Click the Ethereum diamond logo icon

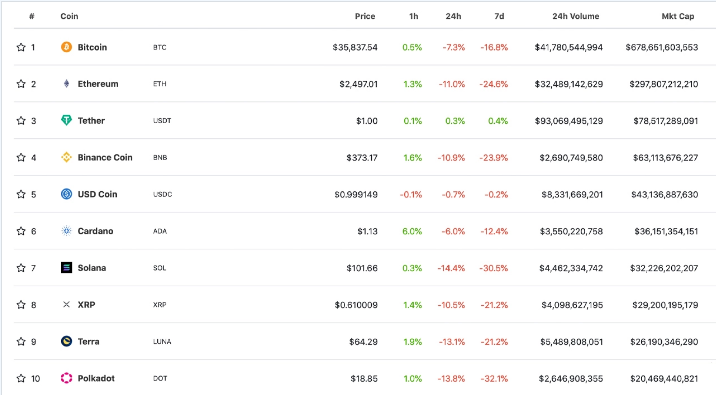[66, 84]
